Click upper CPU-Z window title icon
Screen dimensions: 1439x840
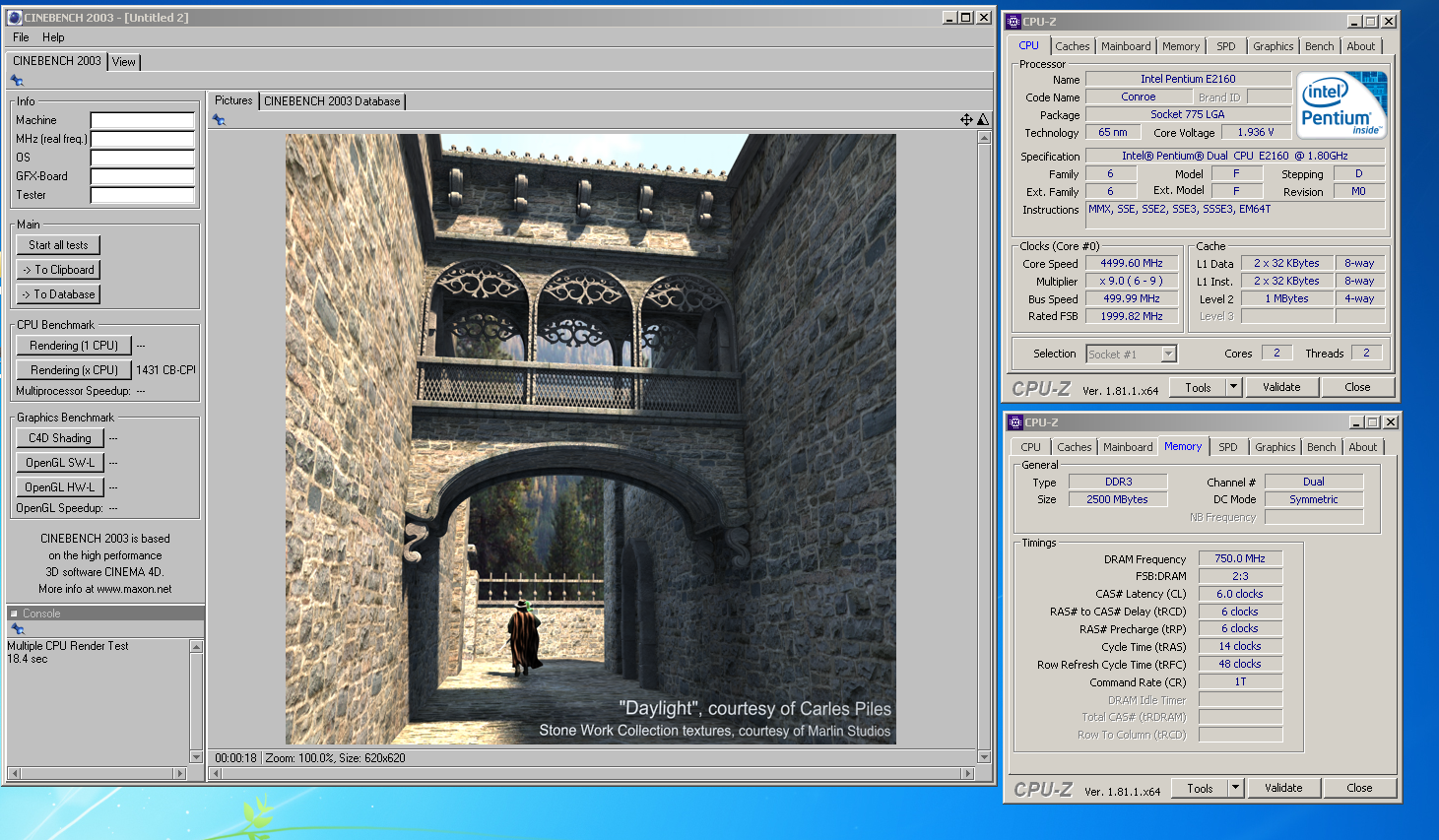[x=1014, y=22]
